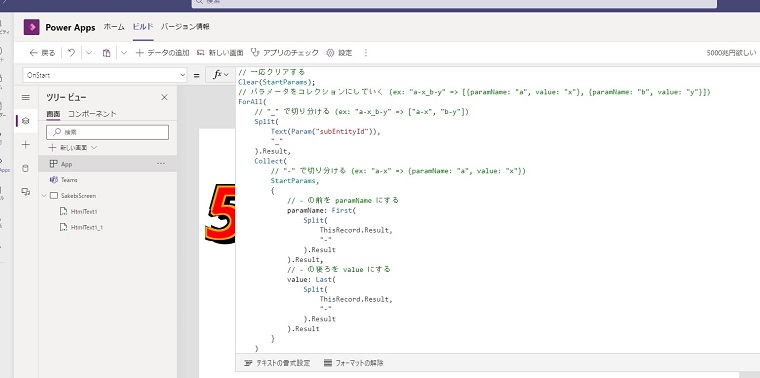Click the value: Last( line
The width and height of the screenshot is (760, 378).
click(311, 280)
